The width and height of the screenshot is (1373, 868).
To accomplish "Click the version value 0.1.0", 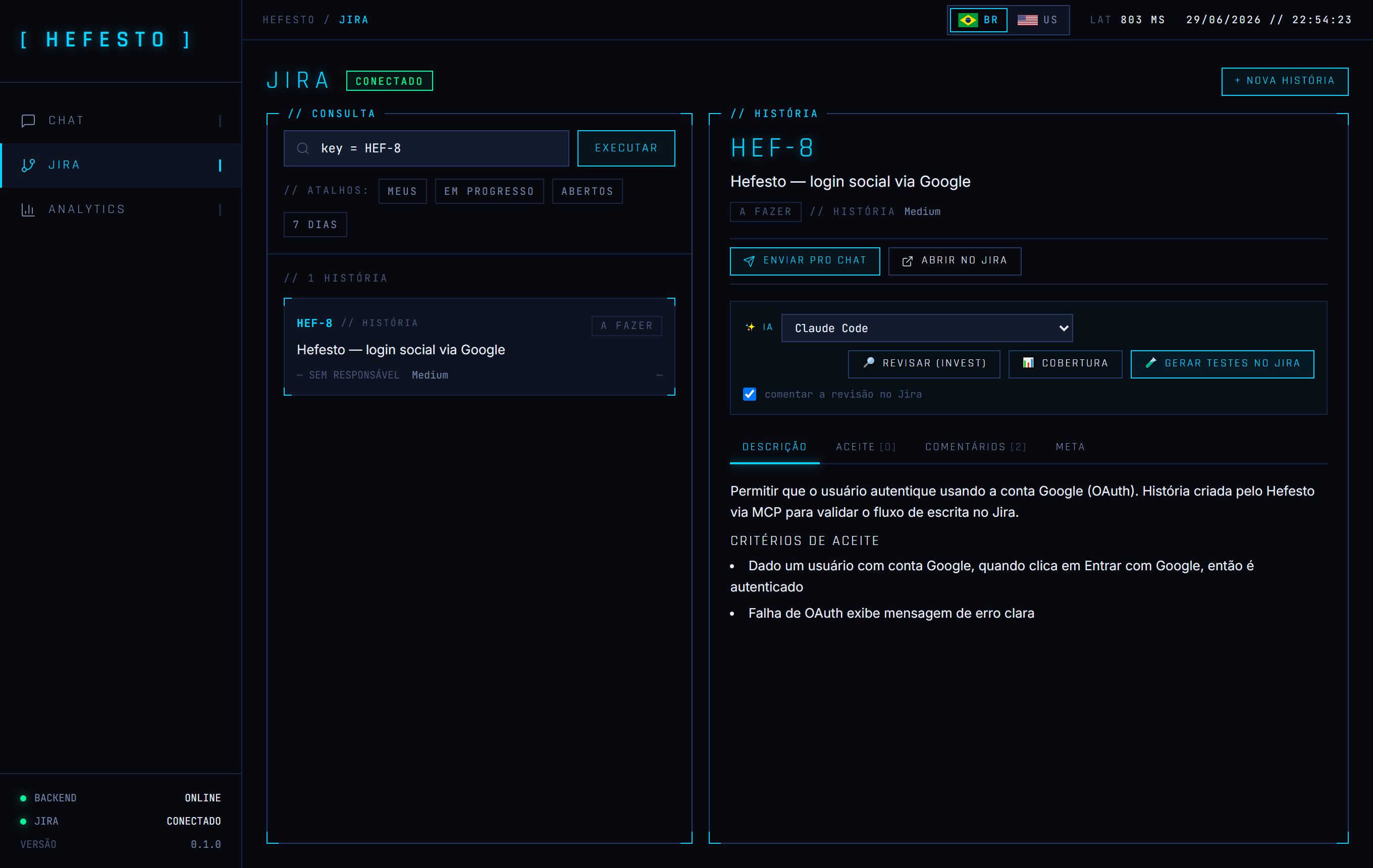I will (x=206, y=844).
